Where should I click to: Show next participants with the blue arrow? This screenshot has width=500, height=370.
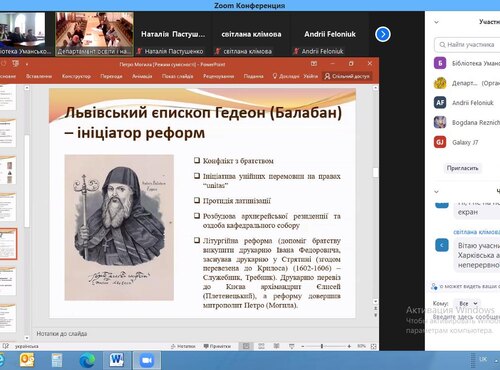click(x=383, y=34)
